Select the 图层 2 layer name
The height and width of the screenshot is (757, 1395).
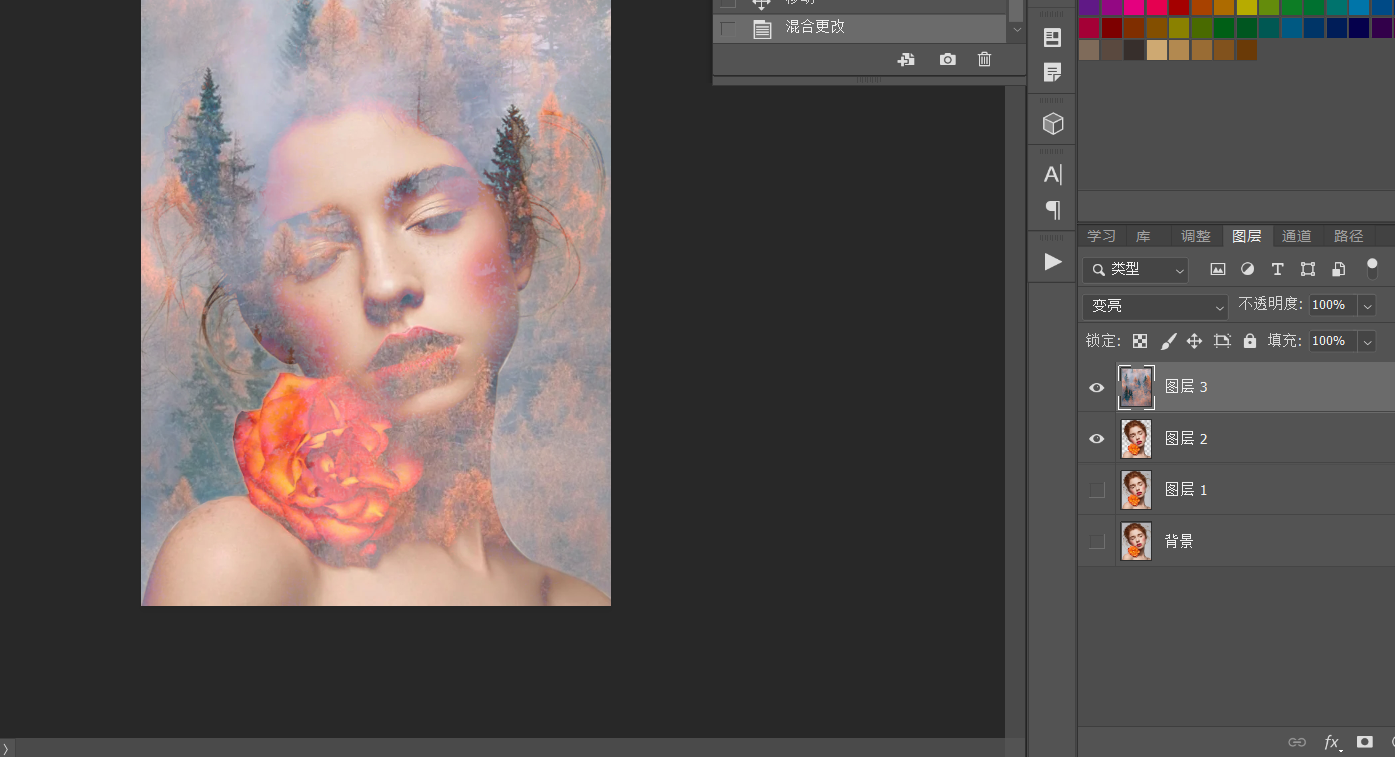1186,439
